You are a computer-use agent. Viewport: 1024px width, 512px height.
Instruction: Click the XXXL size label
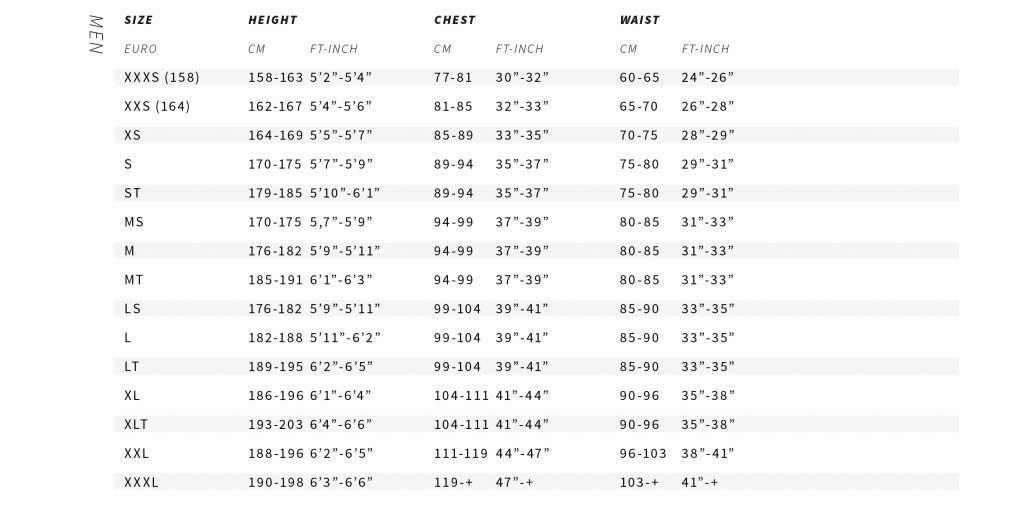coord(141,482)
